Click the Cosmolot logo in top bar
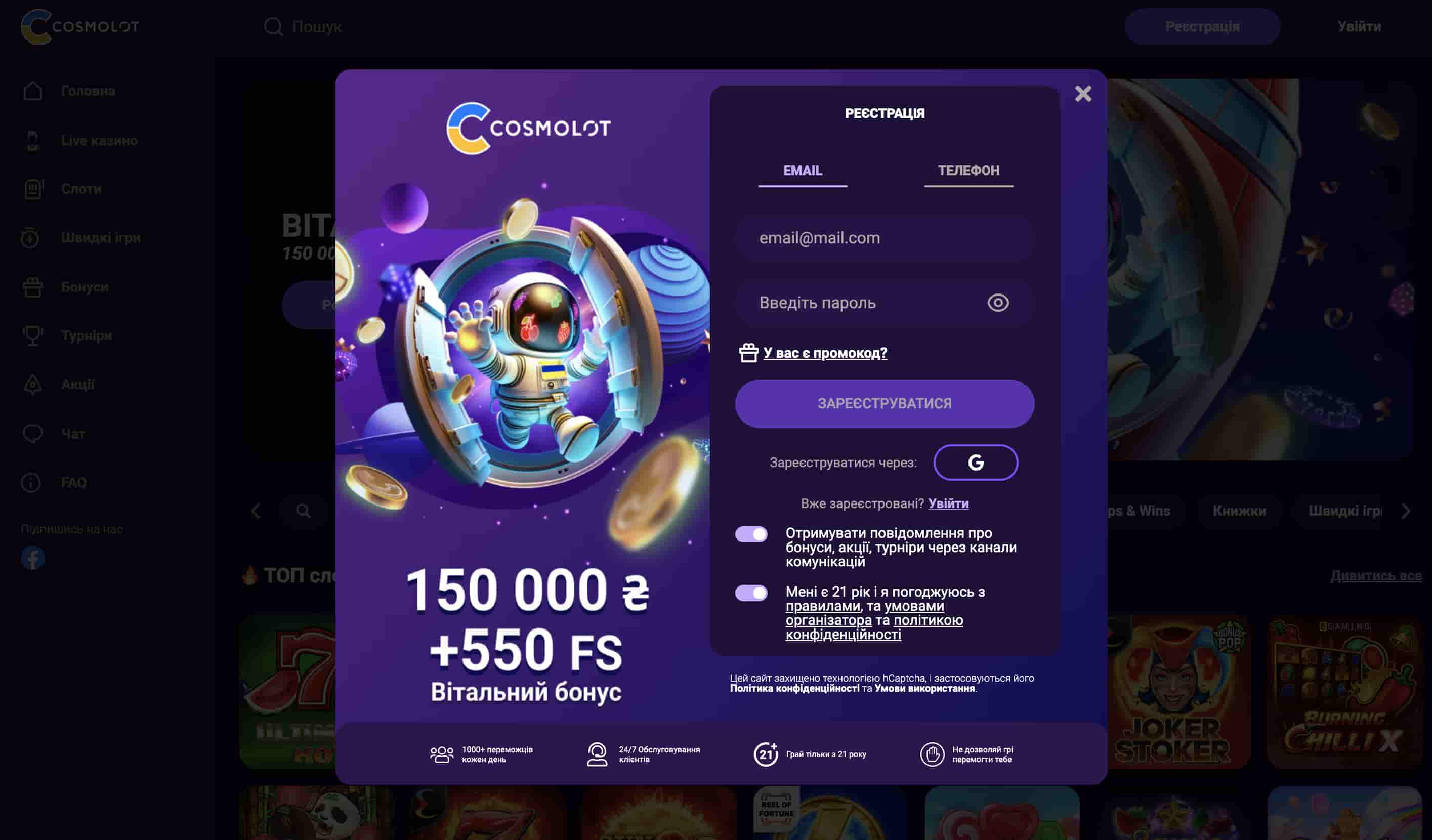 tap(79, 26)
